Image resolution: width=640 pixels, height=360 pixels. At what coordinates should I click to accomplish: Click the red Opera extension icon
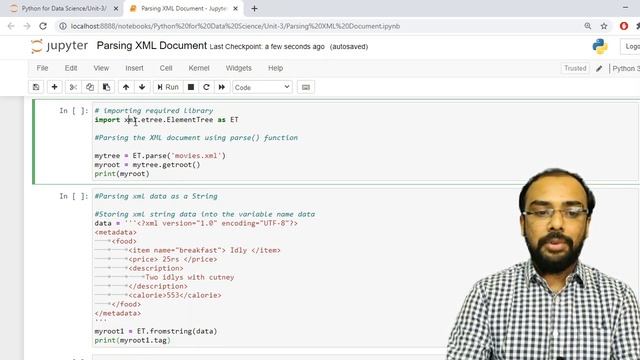point(624,26)
